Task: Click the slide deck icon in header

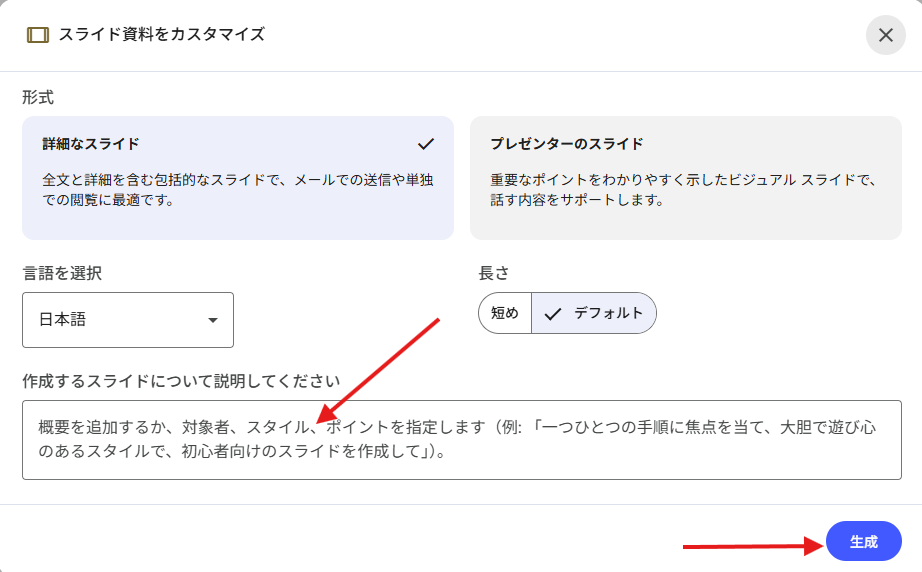Action: 38,35
